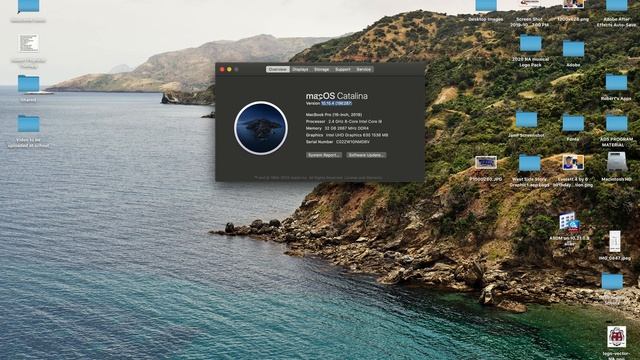The width and height of the screenshot is (640, 360).
Task: Open the document file above the Shared folder
Action: 29,43
